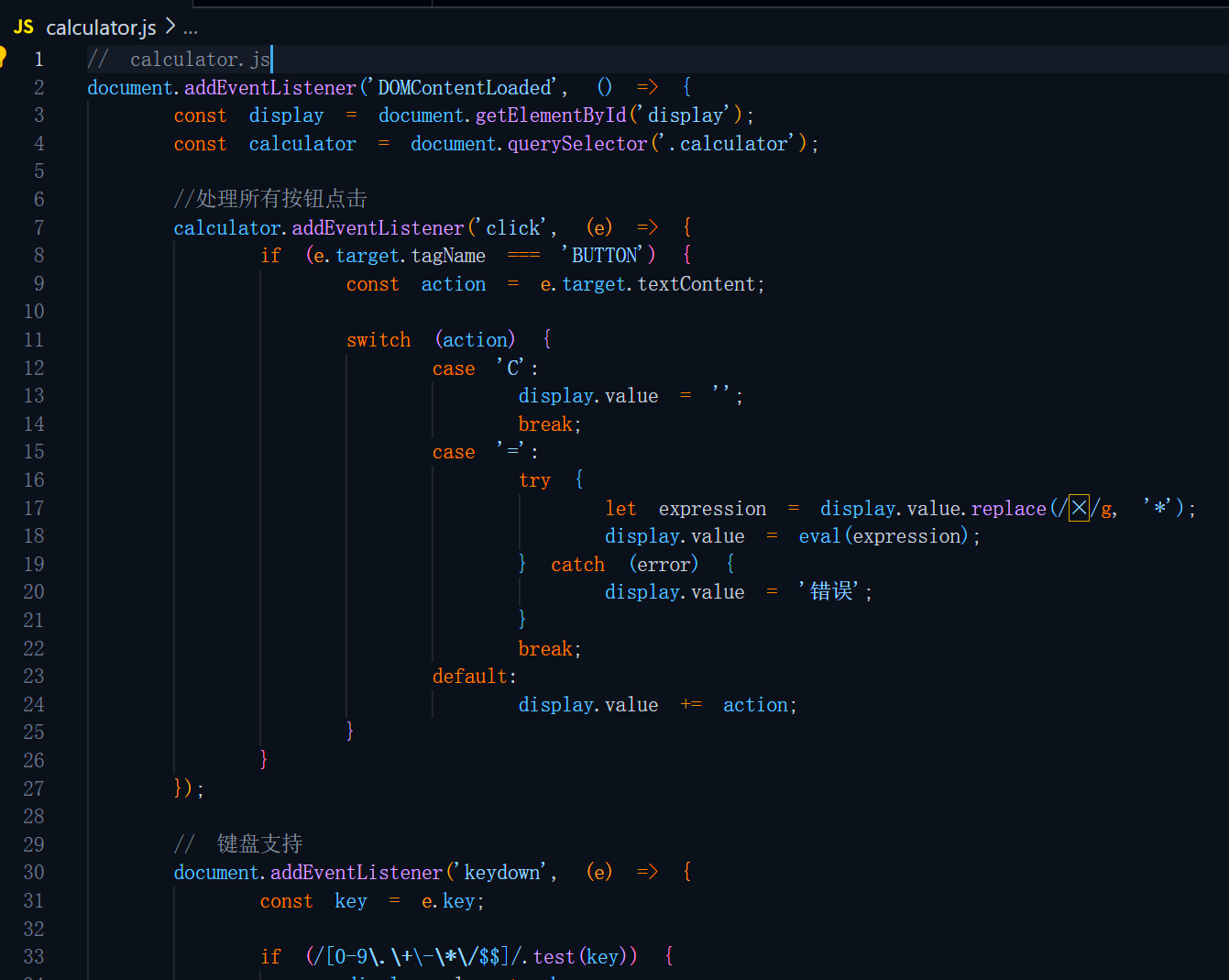Image resolution: width=1229 pixels, height=980 pixels.
Task: Click case '=' label on line 15
Action: (x=486, y=452)
